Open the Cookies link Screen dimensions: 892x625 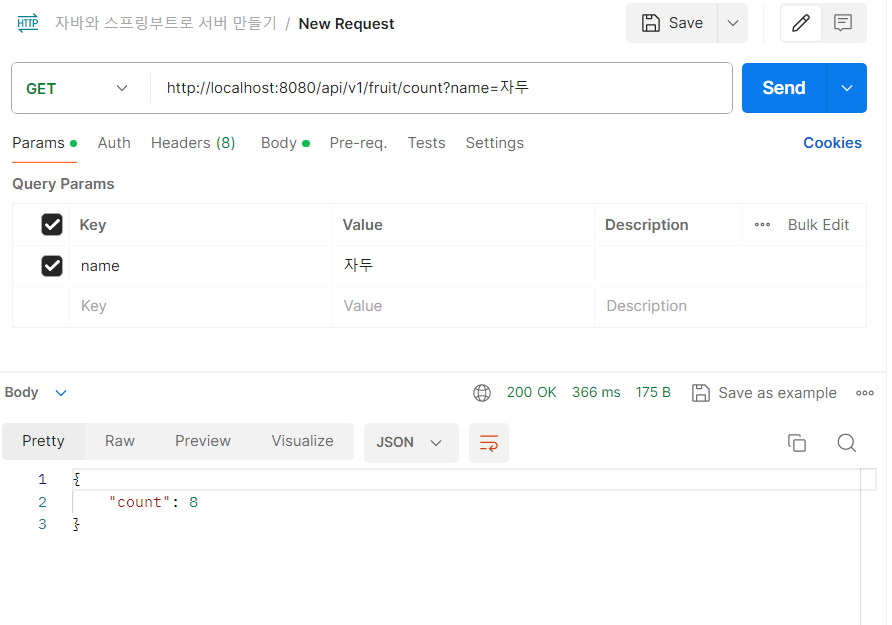832,143
